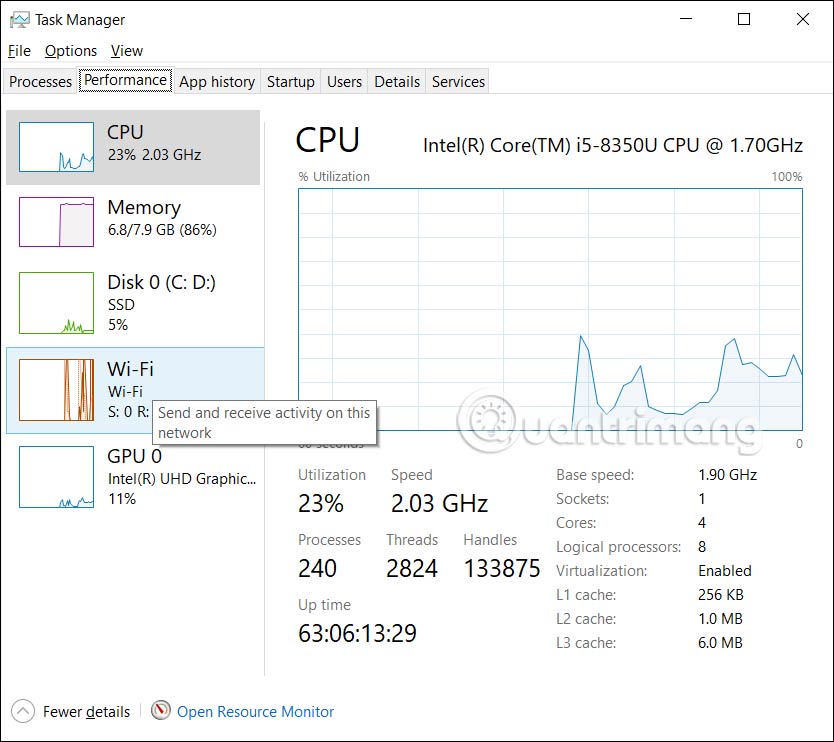
Task: Select the Wi-Fi activity graph thumbnail
Action: tap(56, 390)
